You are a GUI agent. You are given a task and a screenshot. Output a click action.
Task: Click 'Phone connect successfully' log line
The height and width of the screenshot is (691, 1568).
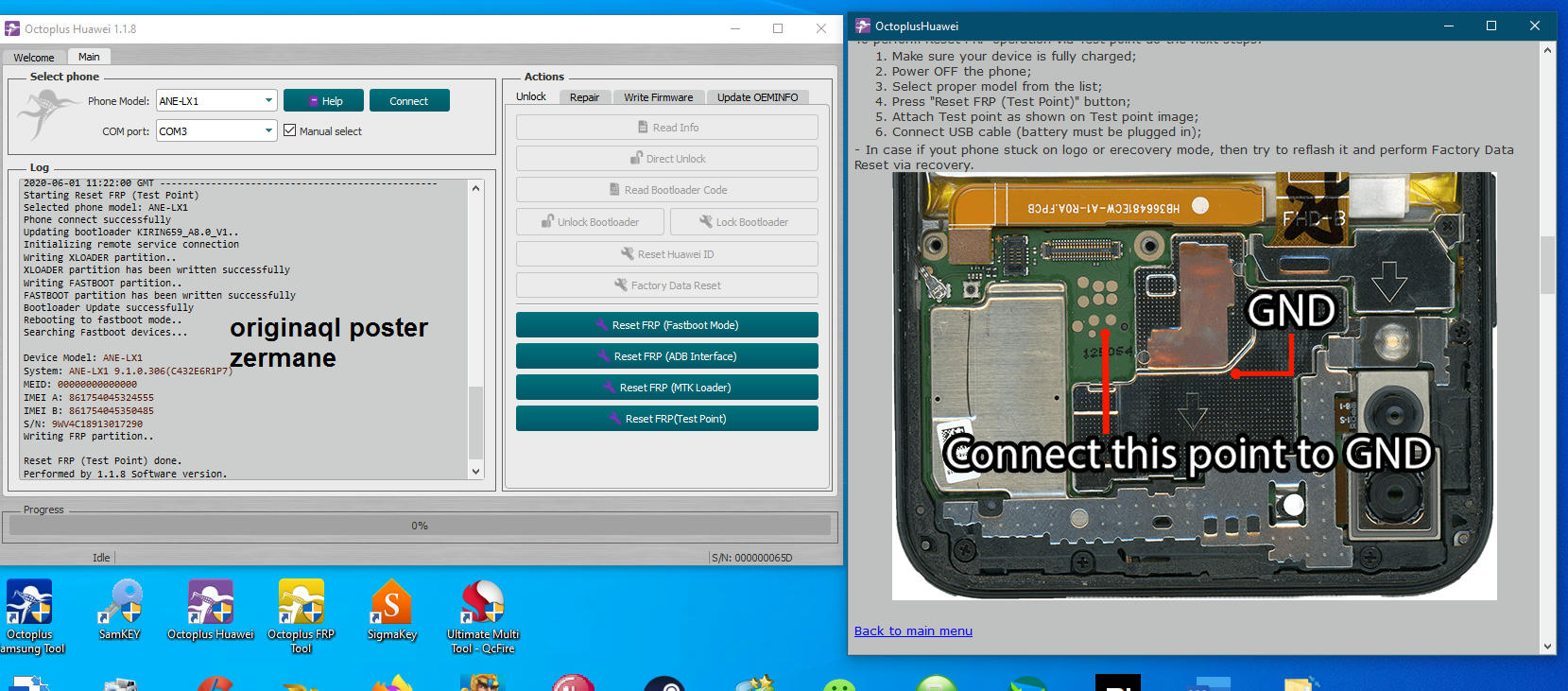click(97, 219)
